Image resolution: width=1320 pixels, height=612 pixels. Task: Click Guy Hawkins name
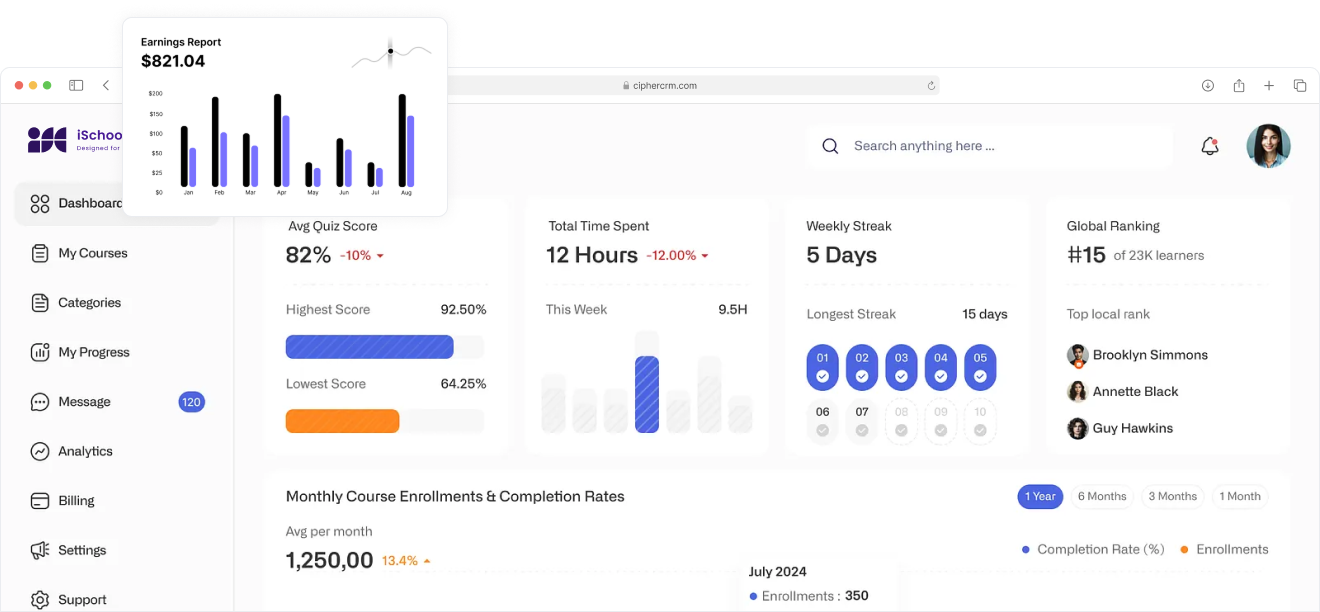tap(1133, 428)
